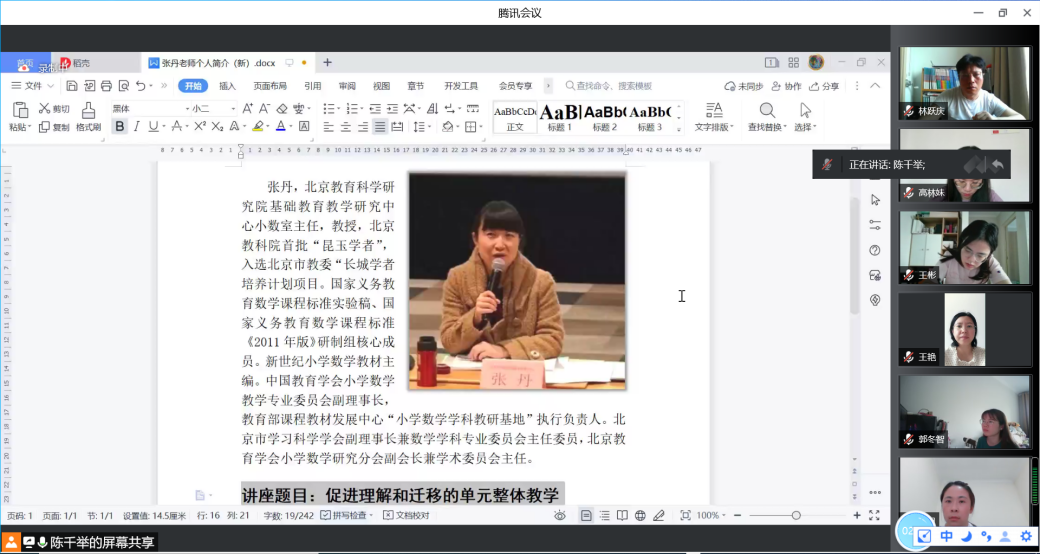Open Print Preview from quick access toolbar
The height and width of the screenshot is (554, 1040).
123,86
